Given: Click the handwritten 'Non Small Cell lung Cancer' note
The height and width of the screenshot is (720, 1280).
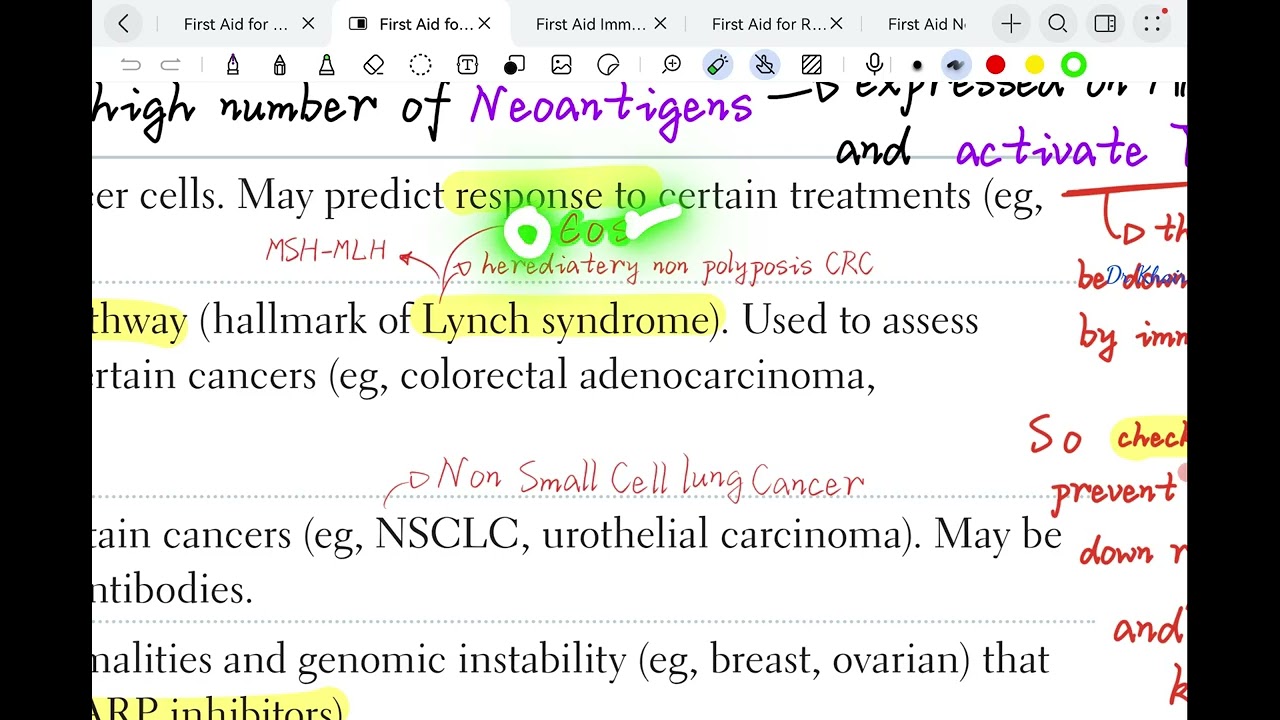Looking at the screenshot, I should coord(650,478).
